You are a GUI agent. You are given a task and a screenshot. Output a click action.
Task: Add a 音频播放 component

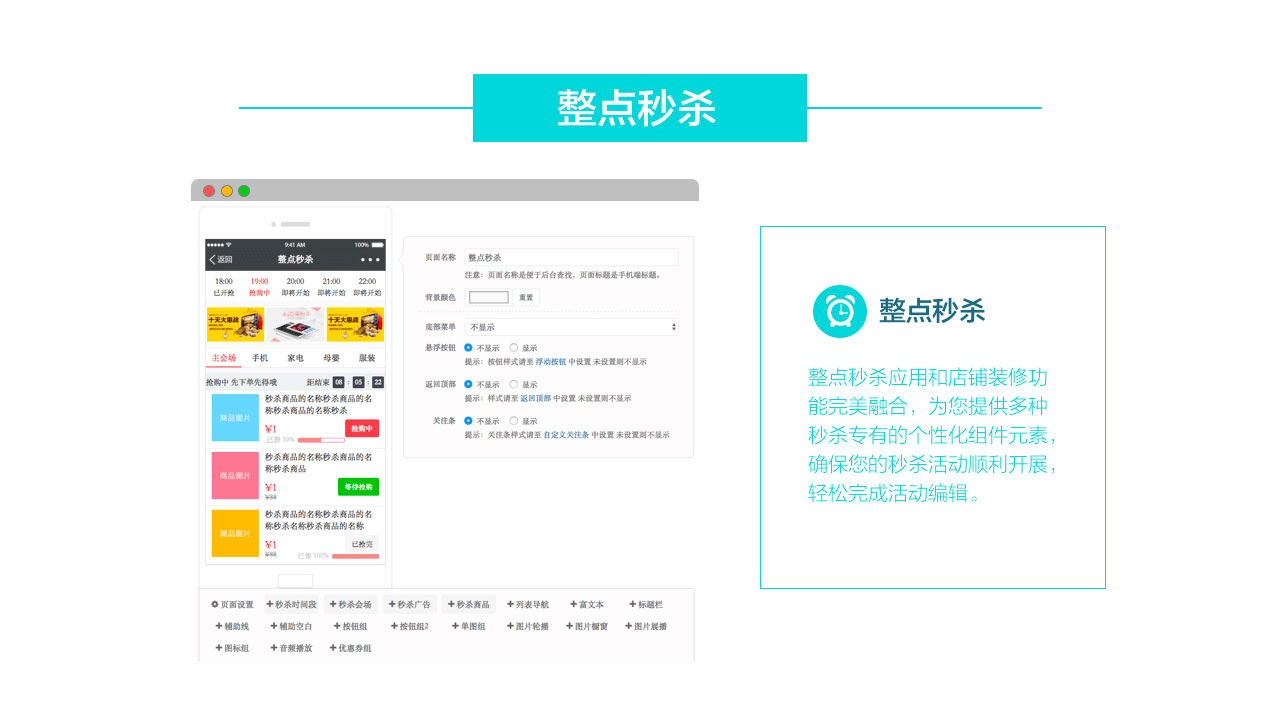(x=291, y=649)
